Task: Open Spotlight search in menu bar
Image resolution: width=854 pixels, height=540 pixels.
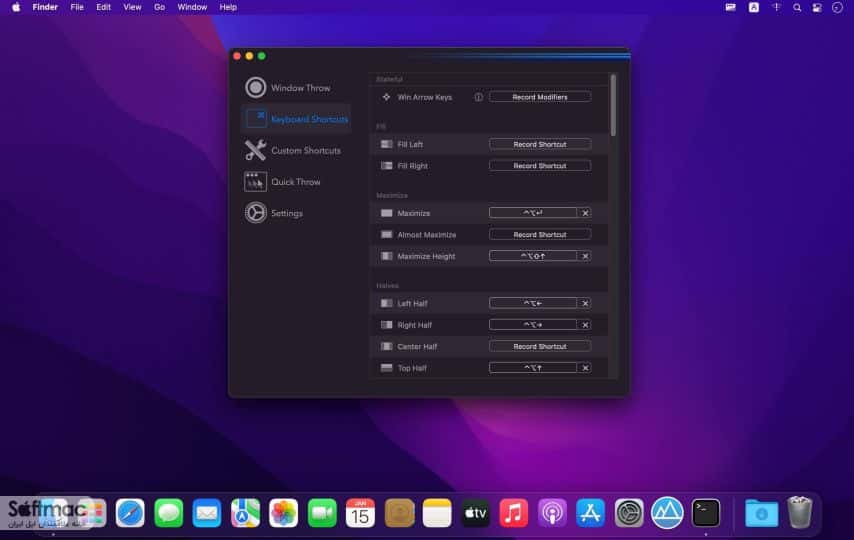Action: coord(797,8)
